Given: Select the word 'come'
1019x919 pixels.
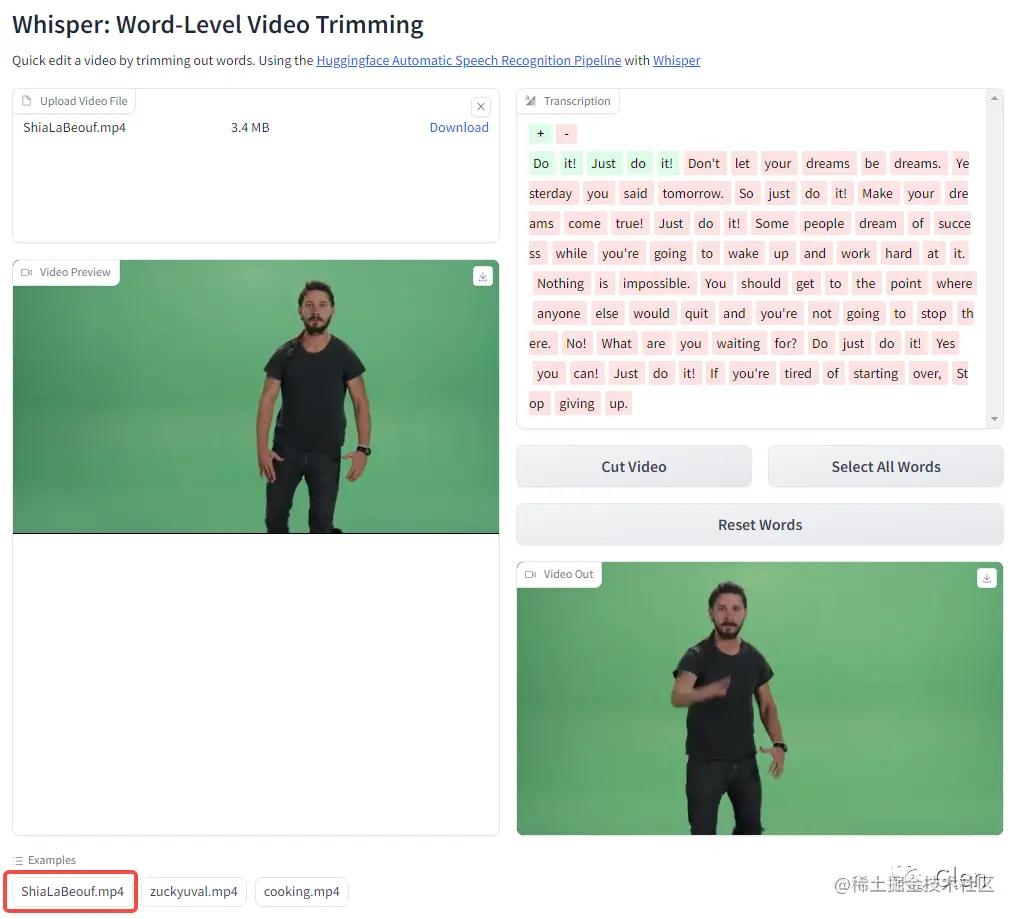Looking at the screenshot, I should point(584,224).
